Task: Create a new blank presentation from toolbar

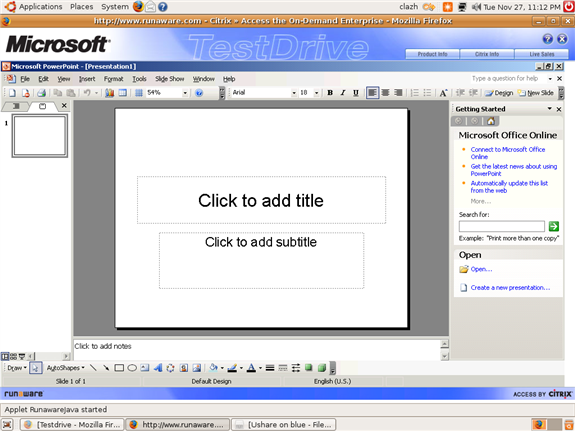Action: click(x=12, y=93)
